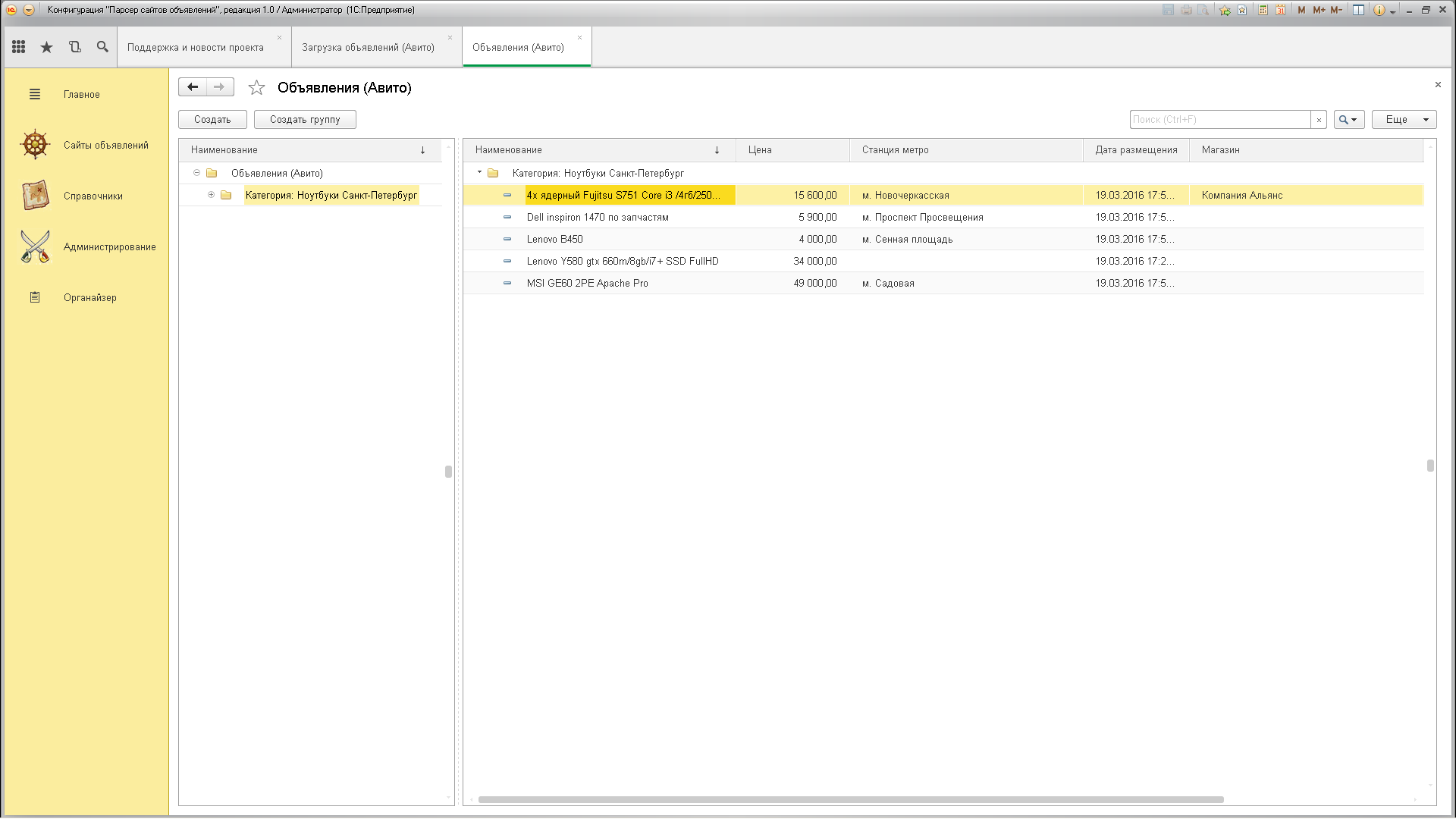Close the Объявления (Авито) tab
1456x819 pixels.
[579, 37]
